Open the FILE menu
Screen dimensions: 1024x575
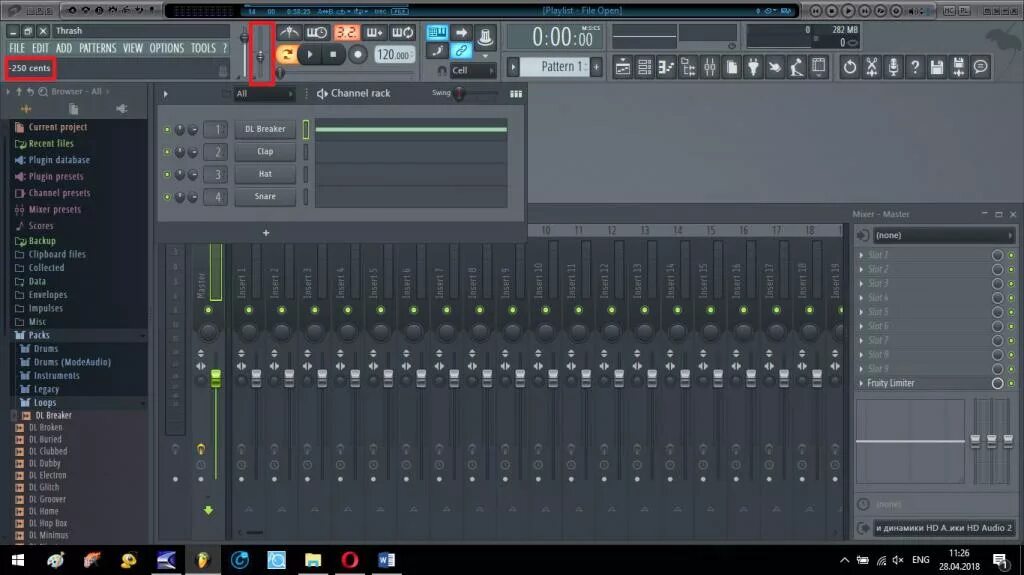16,48
